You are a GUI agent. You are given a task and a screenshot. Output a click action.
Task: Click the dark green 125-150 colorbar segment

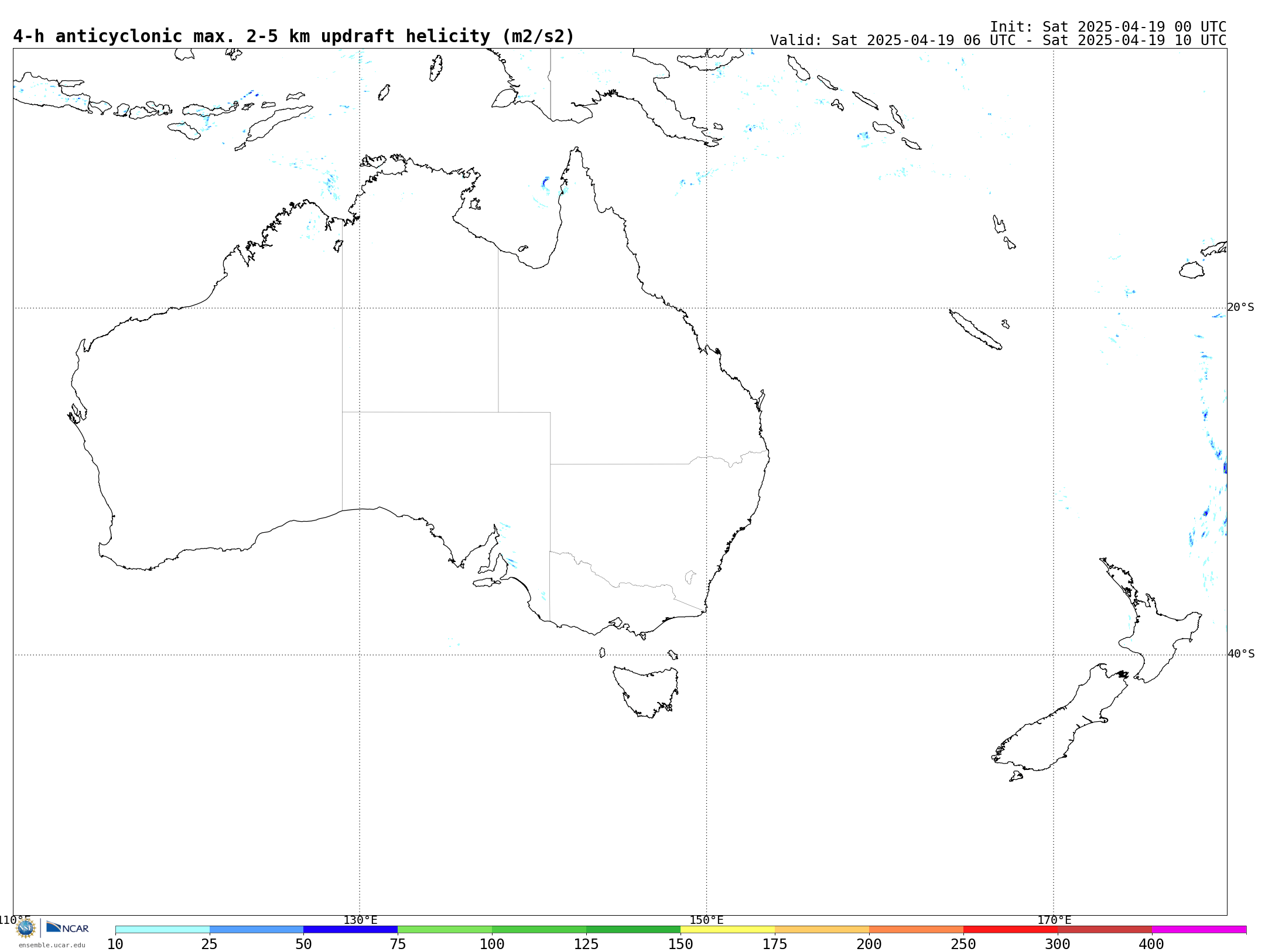(x=633, y=930)
